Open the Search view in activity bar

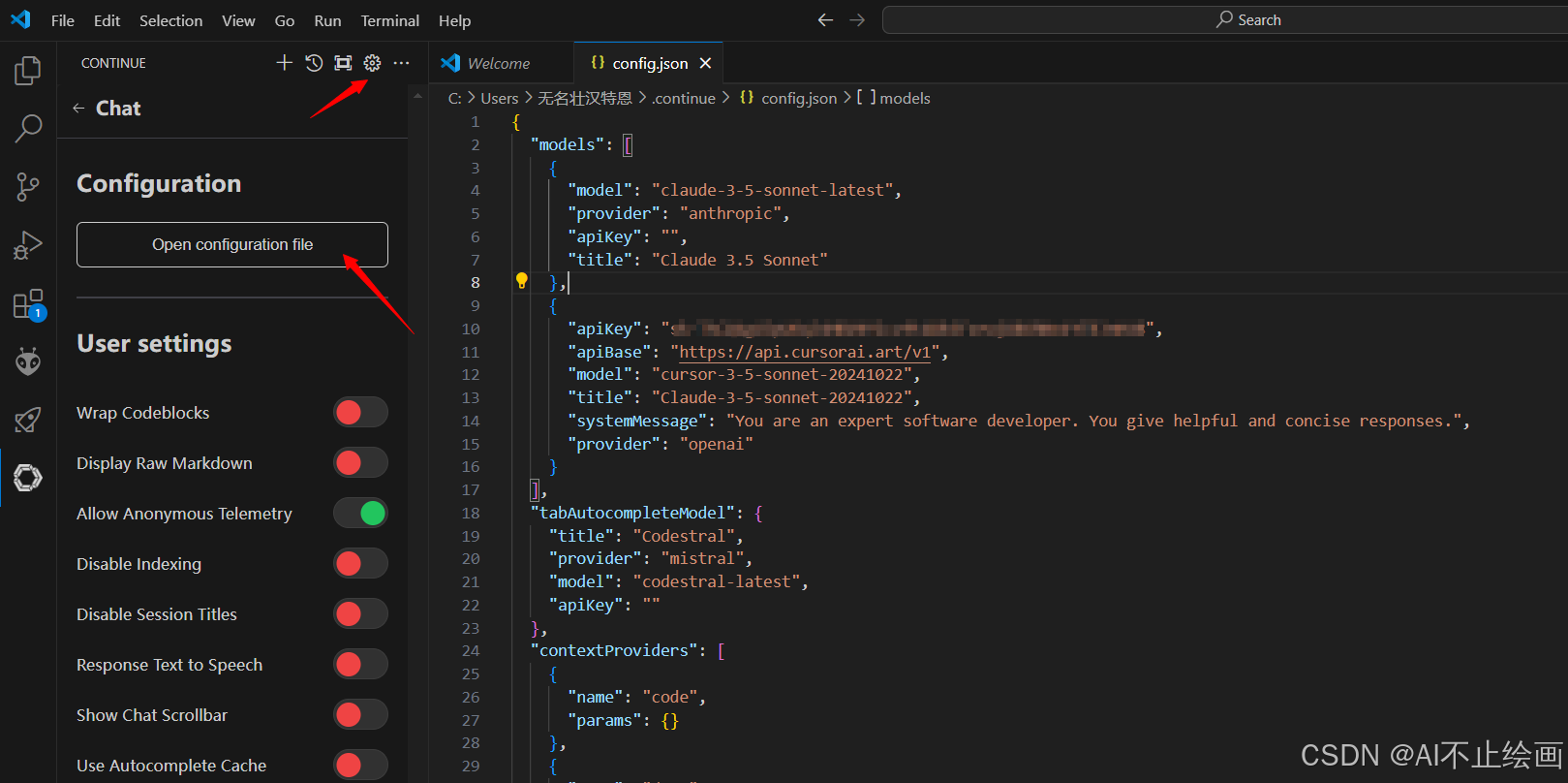click(x=28, y=128)
